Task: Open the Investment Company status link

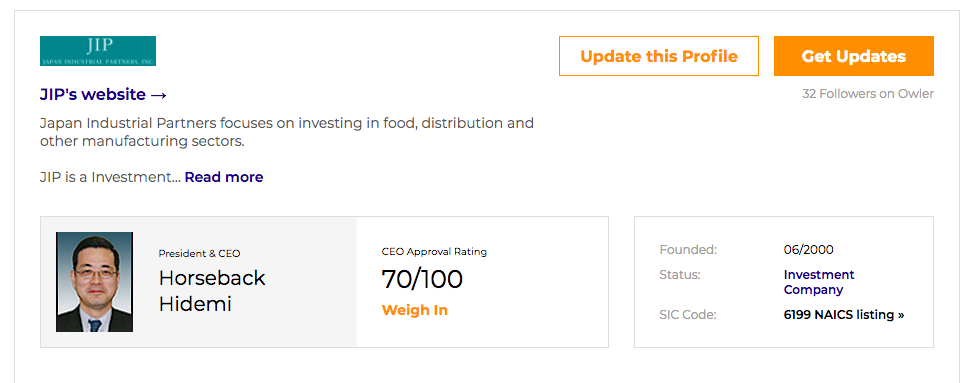Action: (x=819, y=282)
